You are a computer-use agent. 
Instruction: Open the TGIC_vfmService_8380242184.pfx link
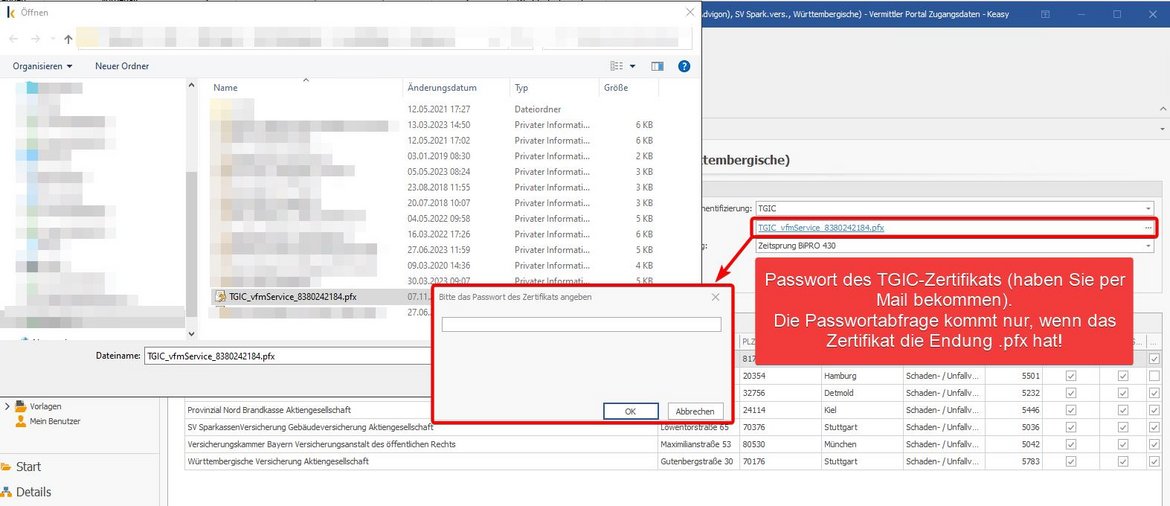820,227
